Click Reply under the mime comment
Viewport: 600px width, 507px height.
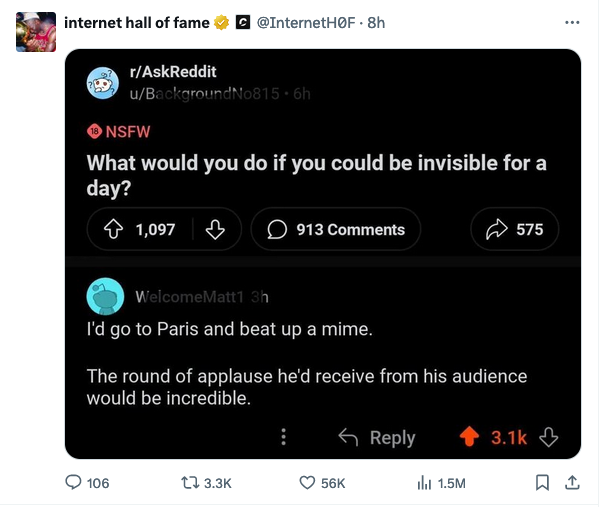click(377, 437)
